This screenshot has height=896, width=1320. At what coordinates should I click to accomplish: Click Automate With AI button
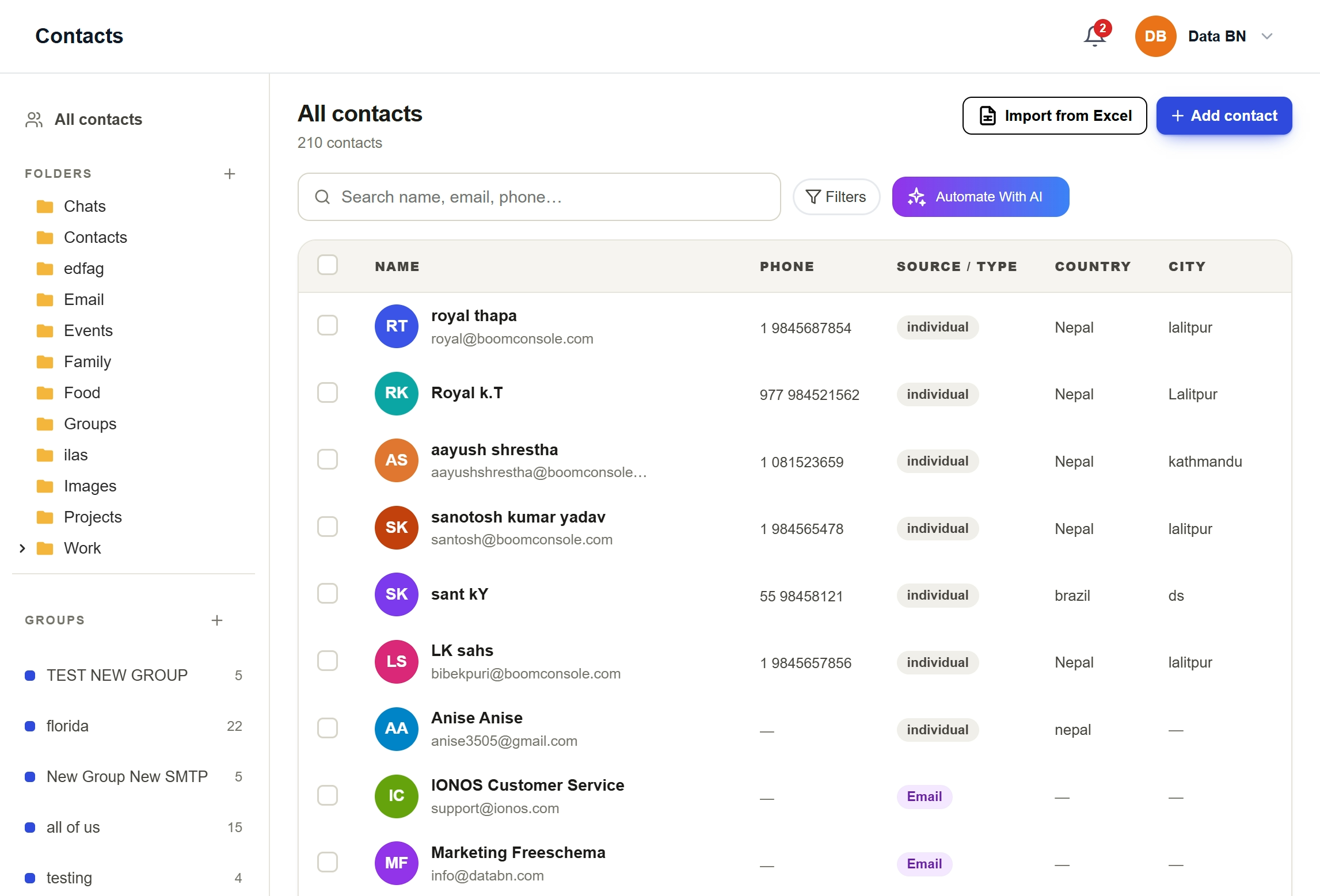(x=980, y=197)
